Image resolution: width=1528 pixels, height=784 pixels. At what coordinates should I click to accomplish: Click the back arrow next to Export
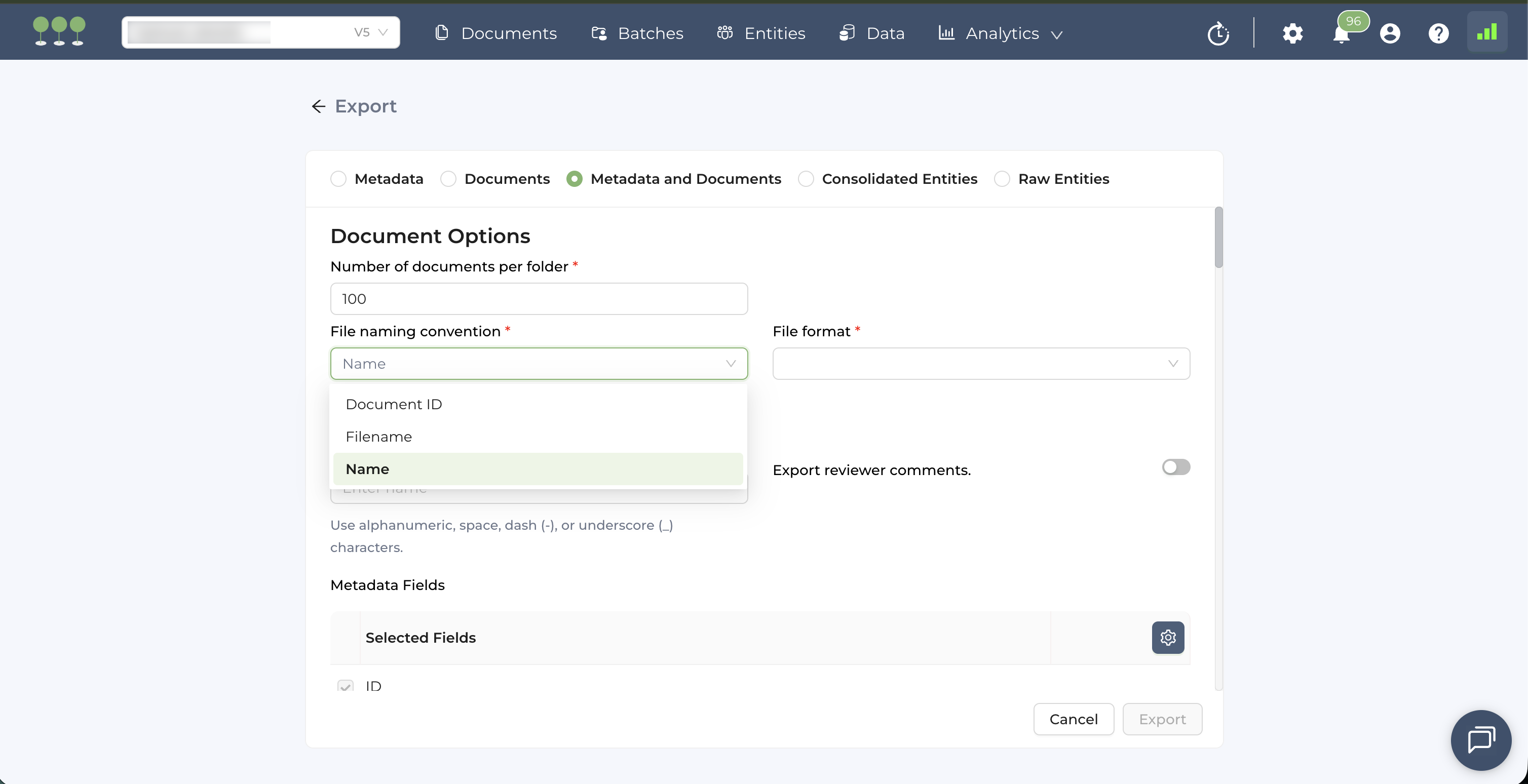point(319,106)
